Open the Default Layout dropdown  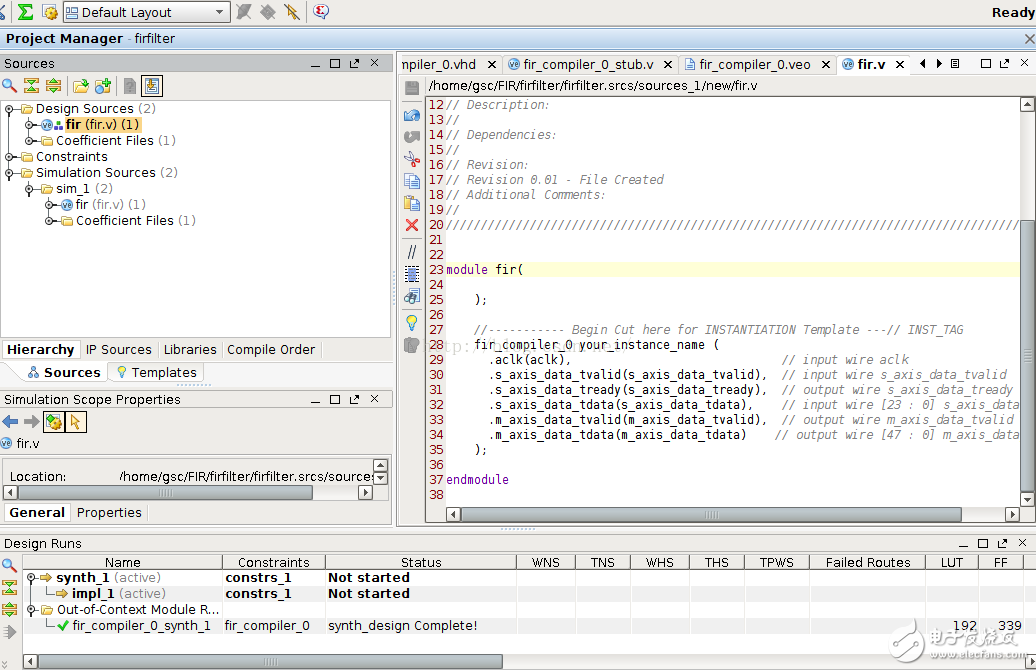pyautogui.click(x=146, y=12)
